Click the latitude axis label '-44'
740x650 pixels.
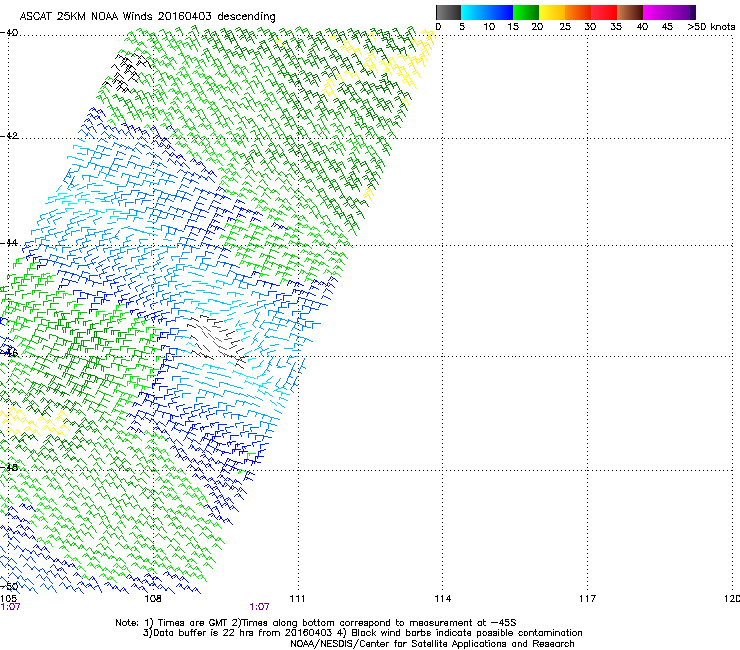[x=9, y=243]
